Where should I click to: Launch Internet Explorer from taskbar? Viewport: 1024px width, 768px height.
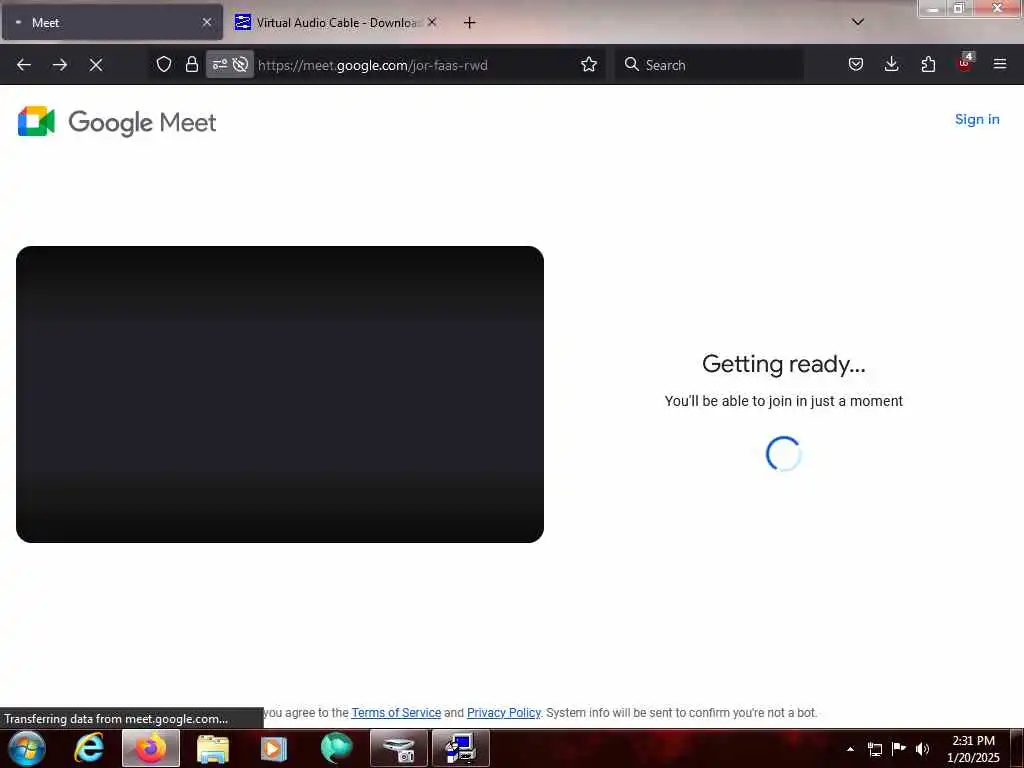89,748
